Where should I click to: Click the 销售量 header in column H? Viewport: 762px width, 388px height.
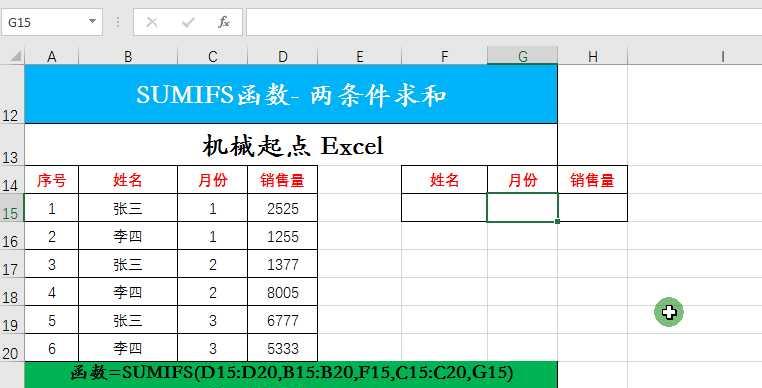pyautogui.click(x=592, y=179)
